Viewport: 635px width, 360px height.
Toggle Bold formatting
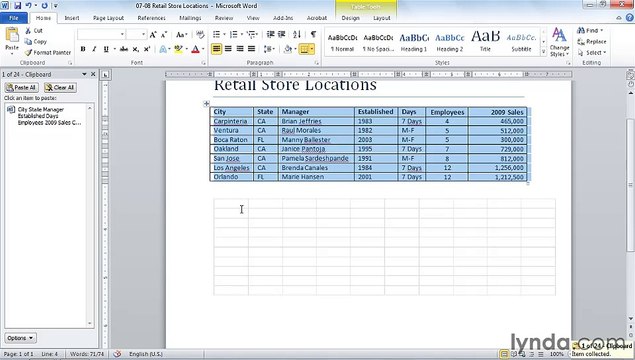tap(83, 49)
